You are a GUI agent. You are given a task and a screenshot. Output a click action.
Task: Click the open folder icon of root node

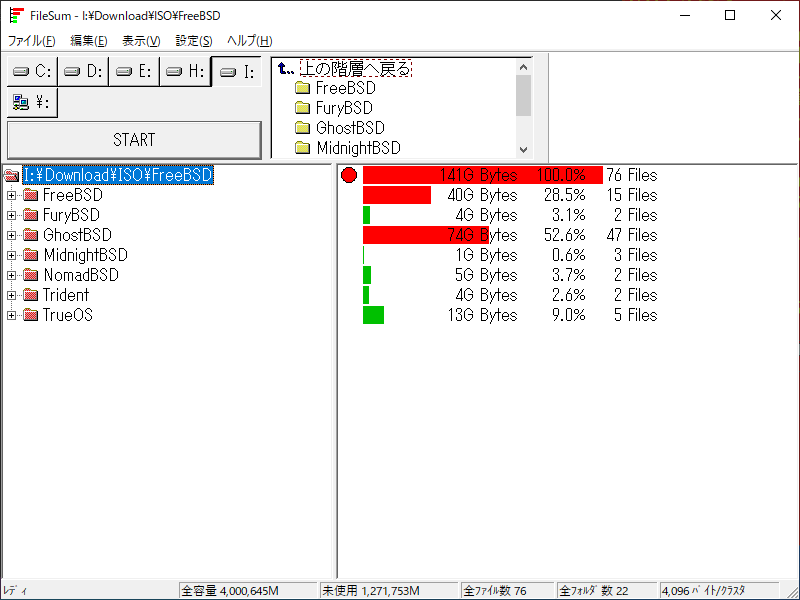pyautogui.click(x=11, y=176)
